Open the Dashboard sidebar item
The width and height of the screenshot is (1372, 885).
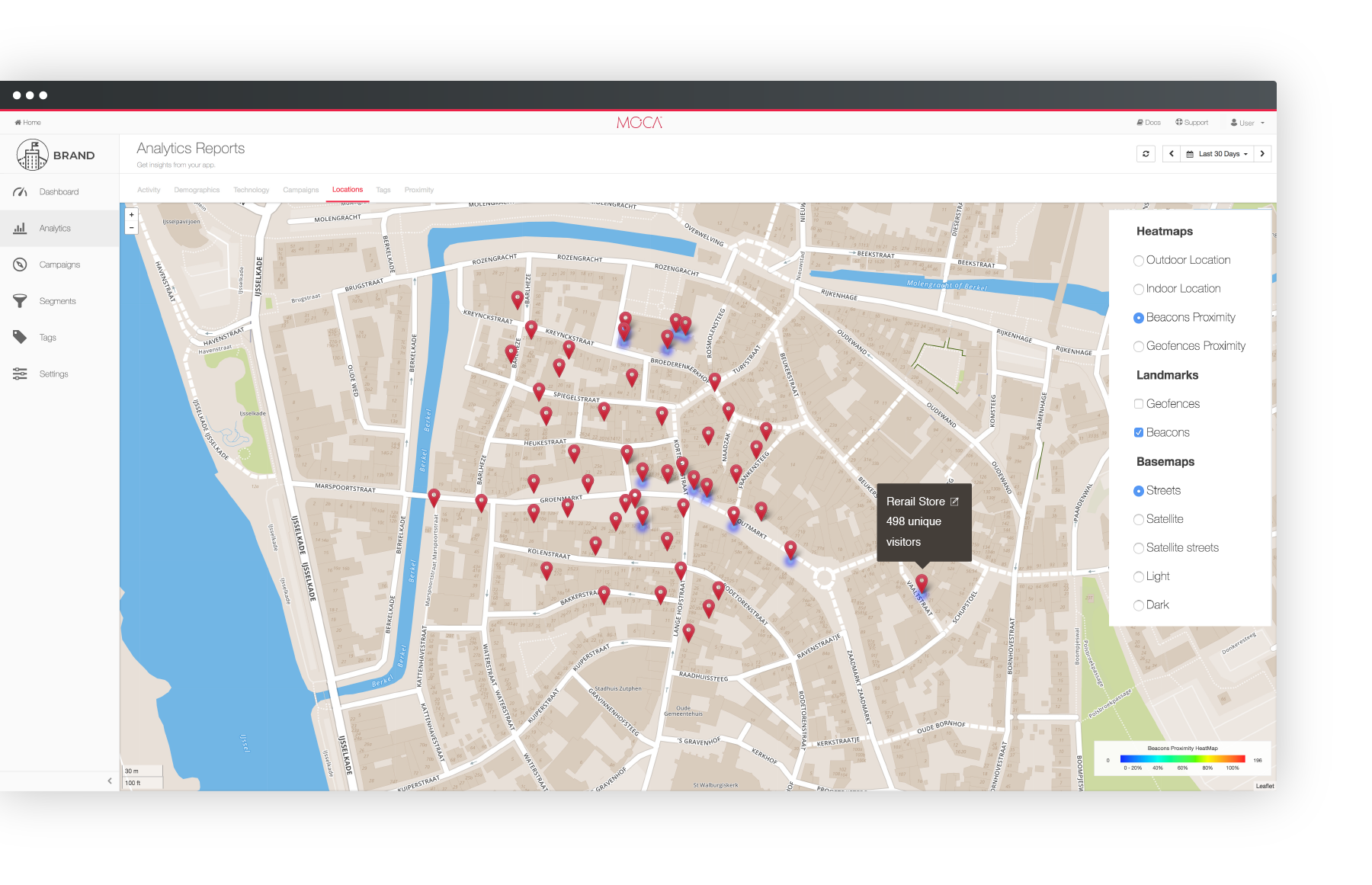point(59,192)
